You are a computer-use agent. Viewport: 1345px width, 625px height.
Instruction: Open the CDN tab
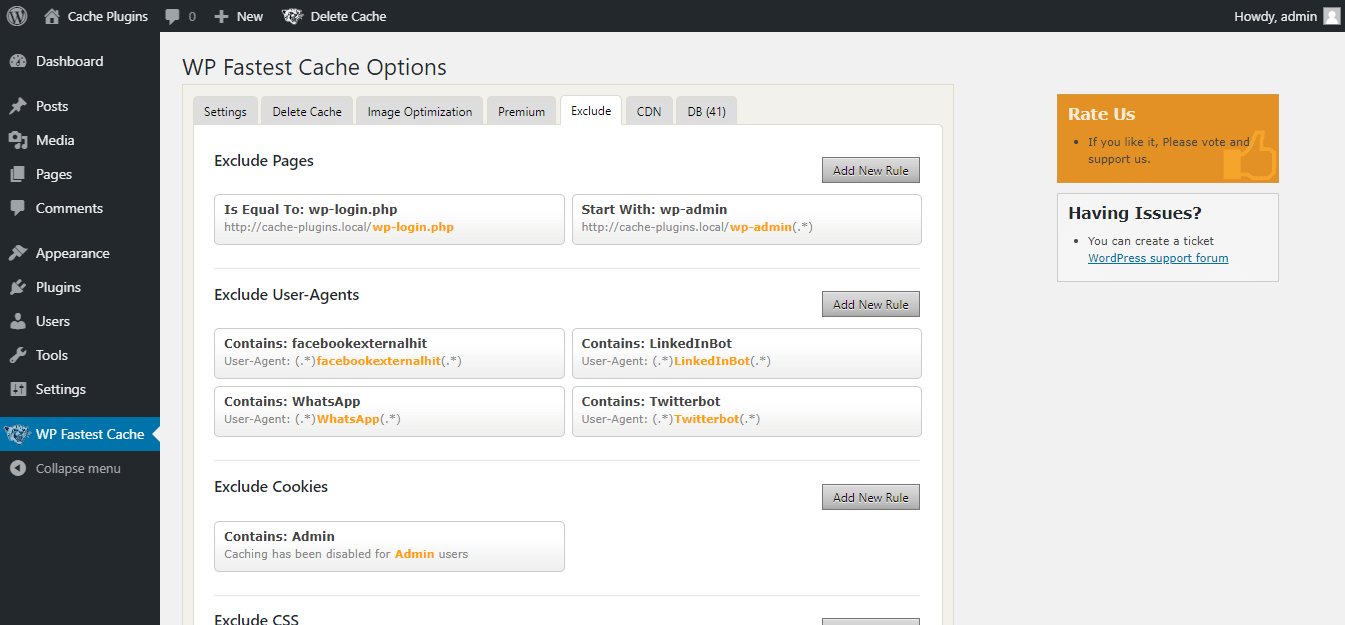click(649, 111)
